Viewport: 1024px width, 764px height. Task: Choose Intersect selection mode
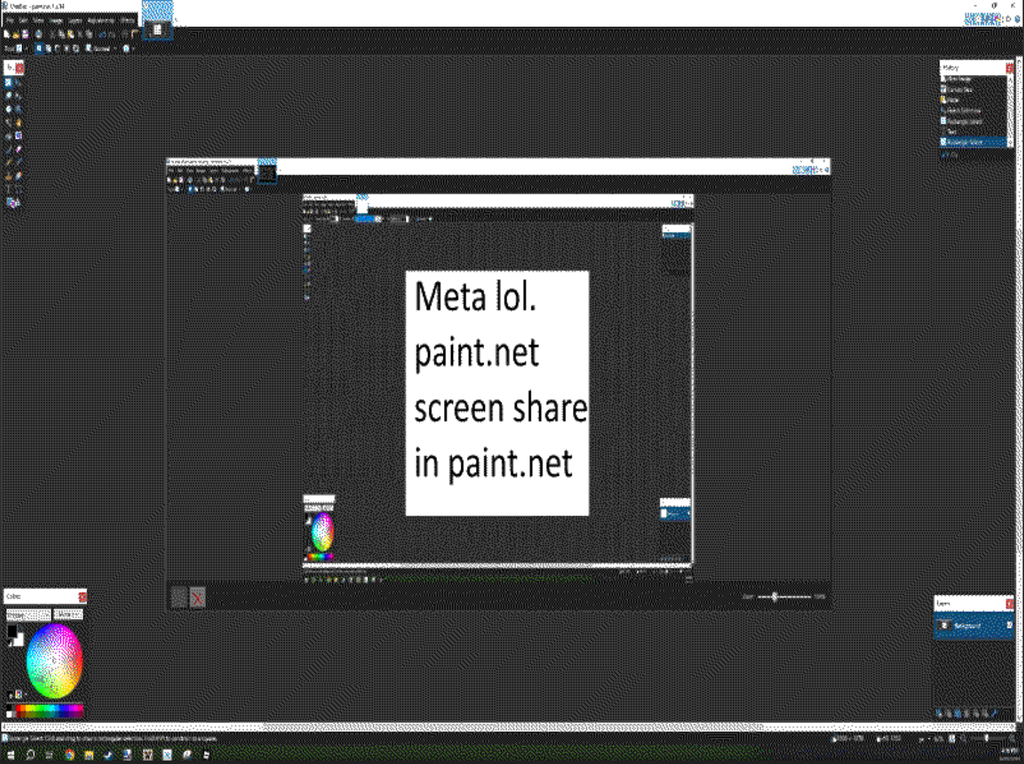[66, 48]
